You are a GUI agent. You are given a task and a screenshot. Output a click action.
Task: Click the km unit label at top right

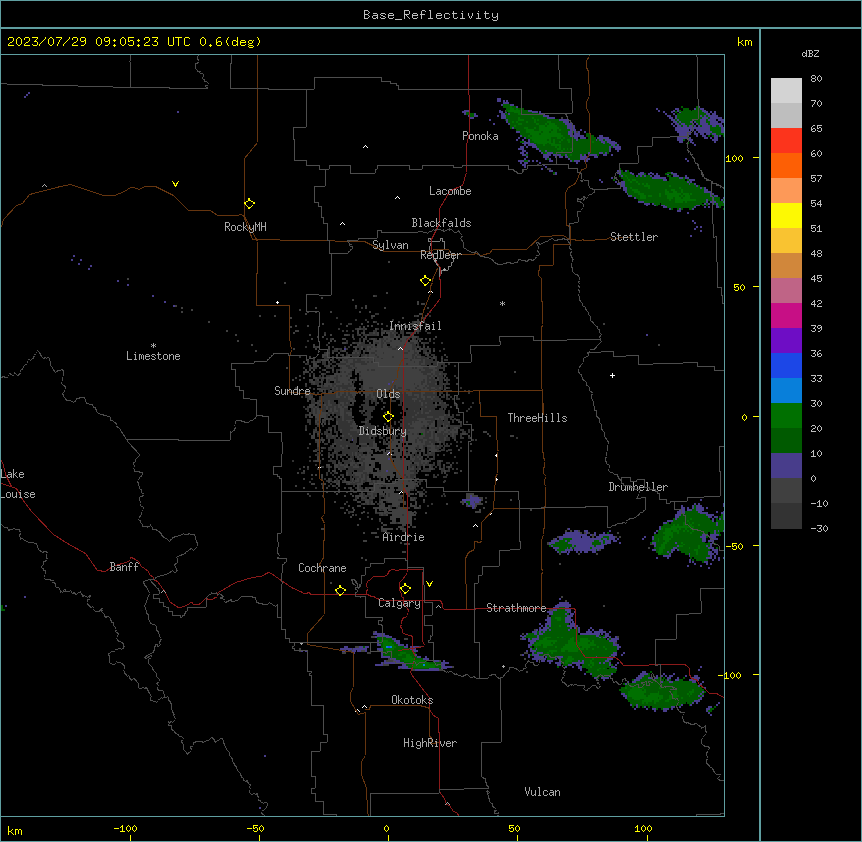click(x=745, y=42)
